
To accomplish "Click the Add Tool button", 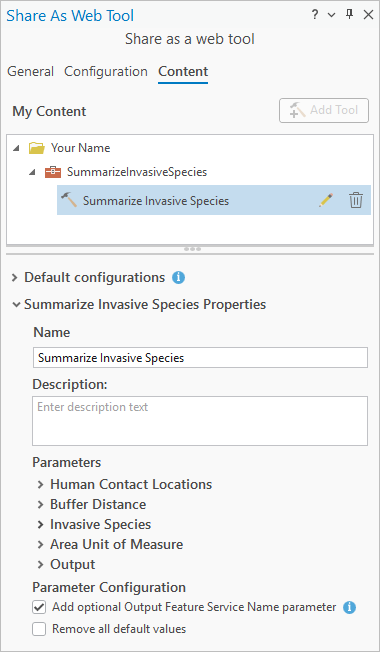I will 324,110.
